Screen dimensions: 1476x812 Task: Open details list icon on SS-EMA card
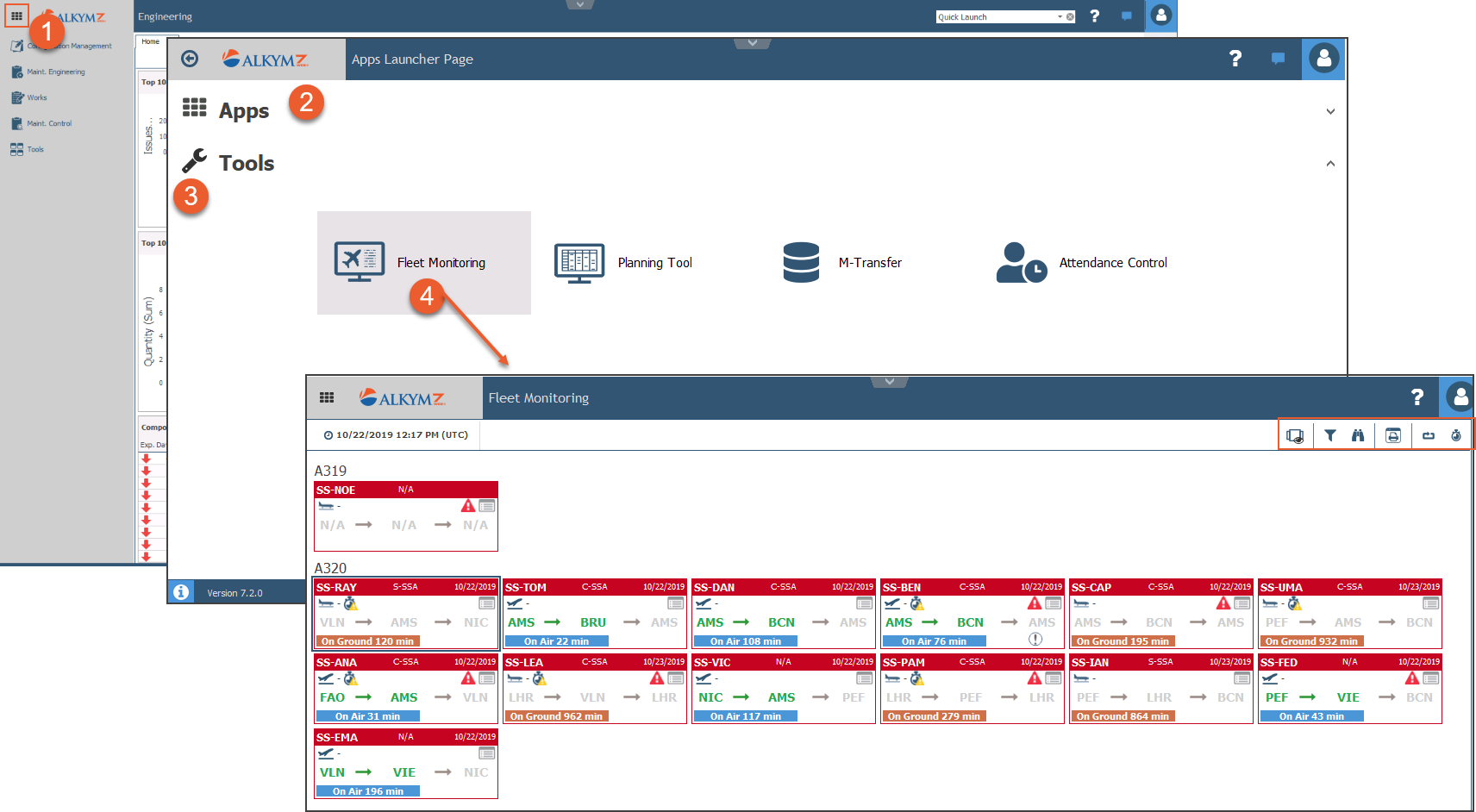(x=487, y=753)
